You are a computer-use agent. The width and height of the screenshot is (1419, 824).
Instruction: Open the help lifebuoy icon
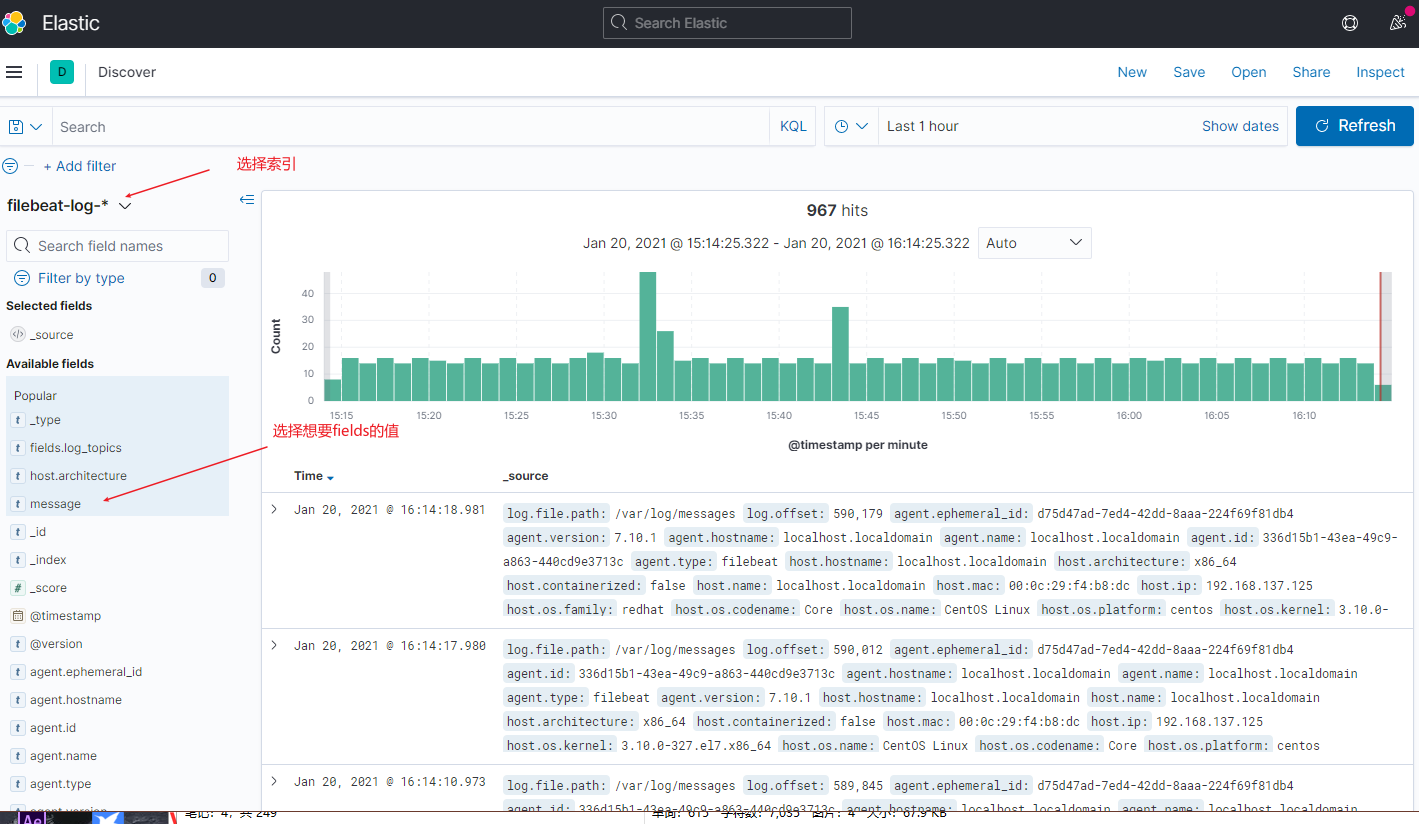click(1350, 23)
